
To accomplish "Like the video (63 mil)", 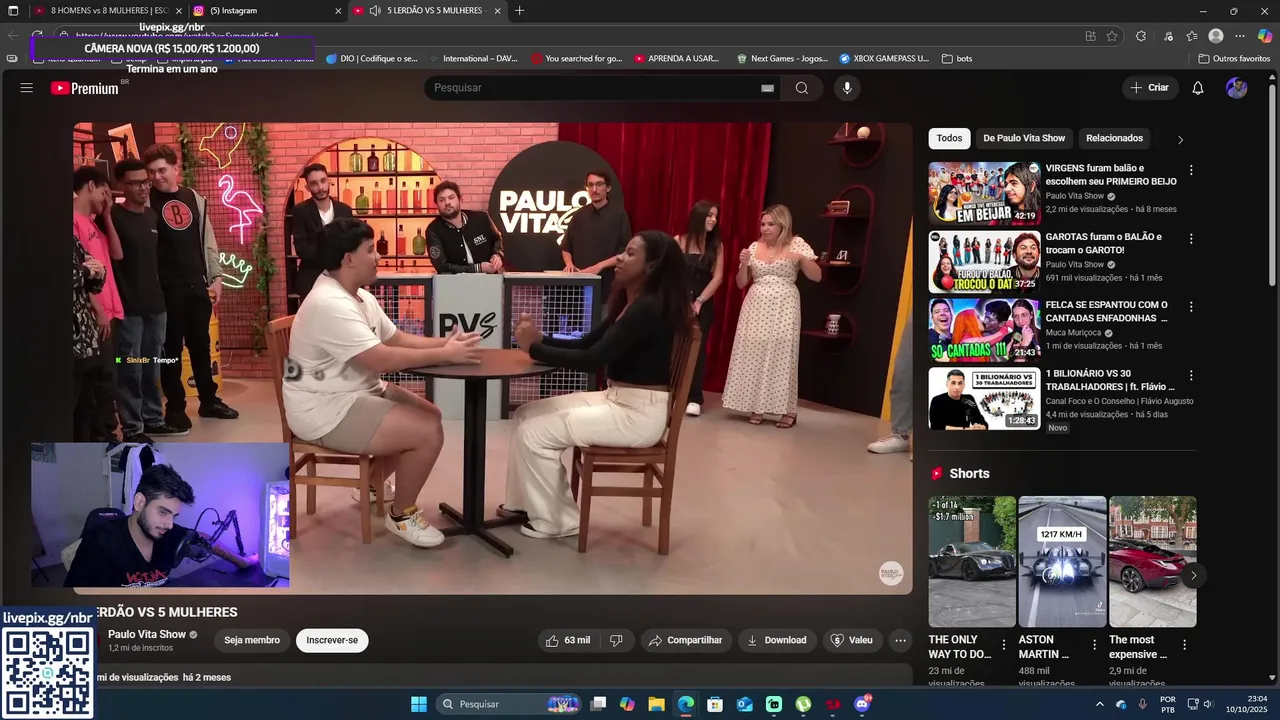I will (567, 640).
